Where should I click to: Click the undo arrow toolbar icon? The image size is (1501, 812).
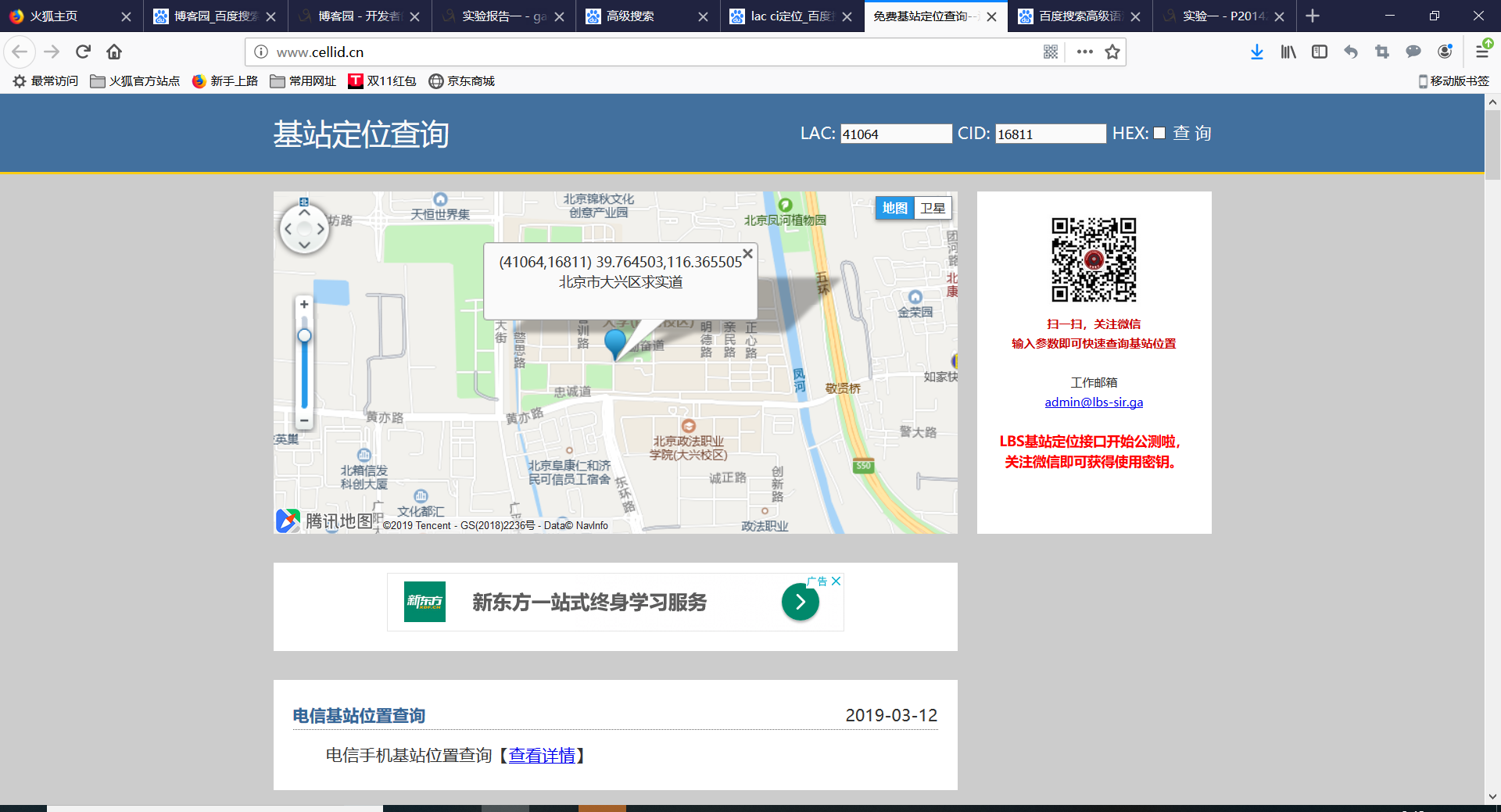[x=1351, y=52]
